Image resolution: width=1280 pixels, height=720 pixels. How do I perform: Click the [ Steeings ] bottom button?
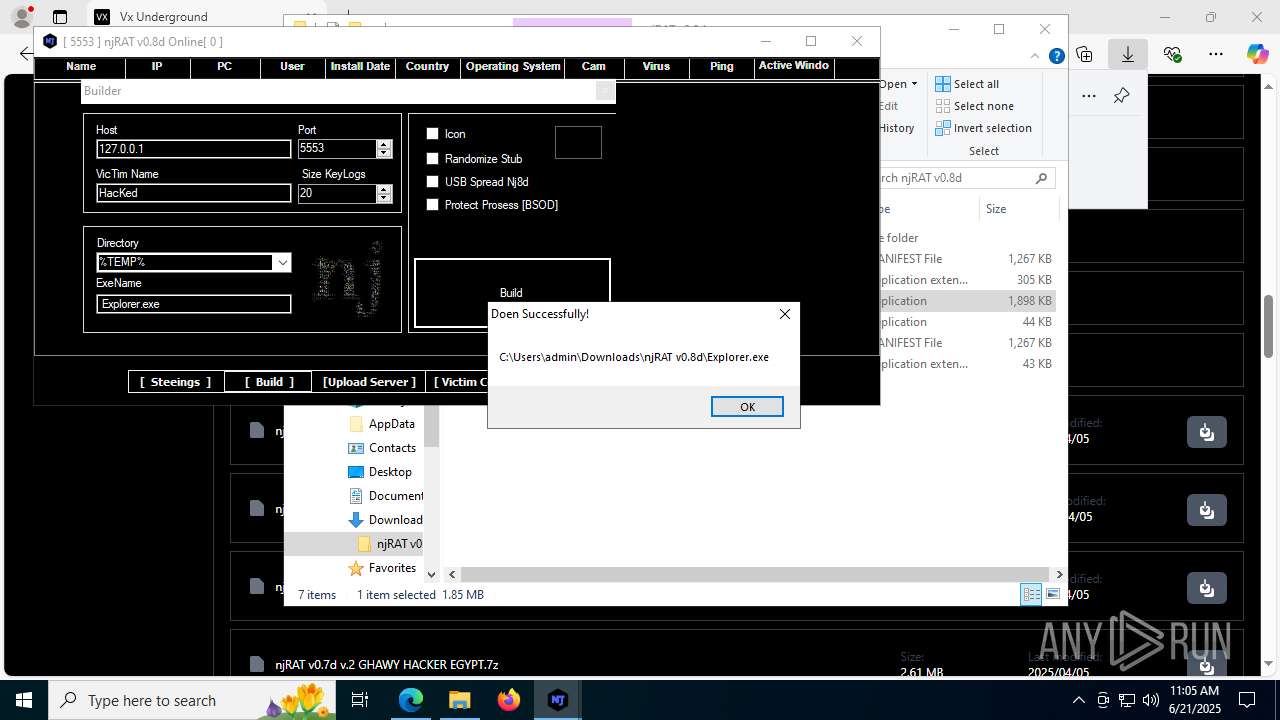[175, 382]
